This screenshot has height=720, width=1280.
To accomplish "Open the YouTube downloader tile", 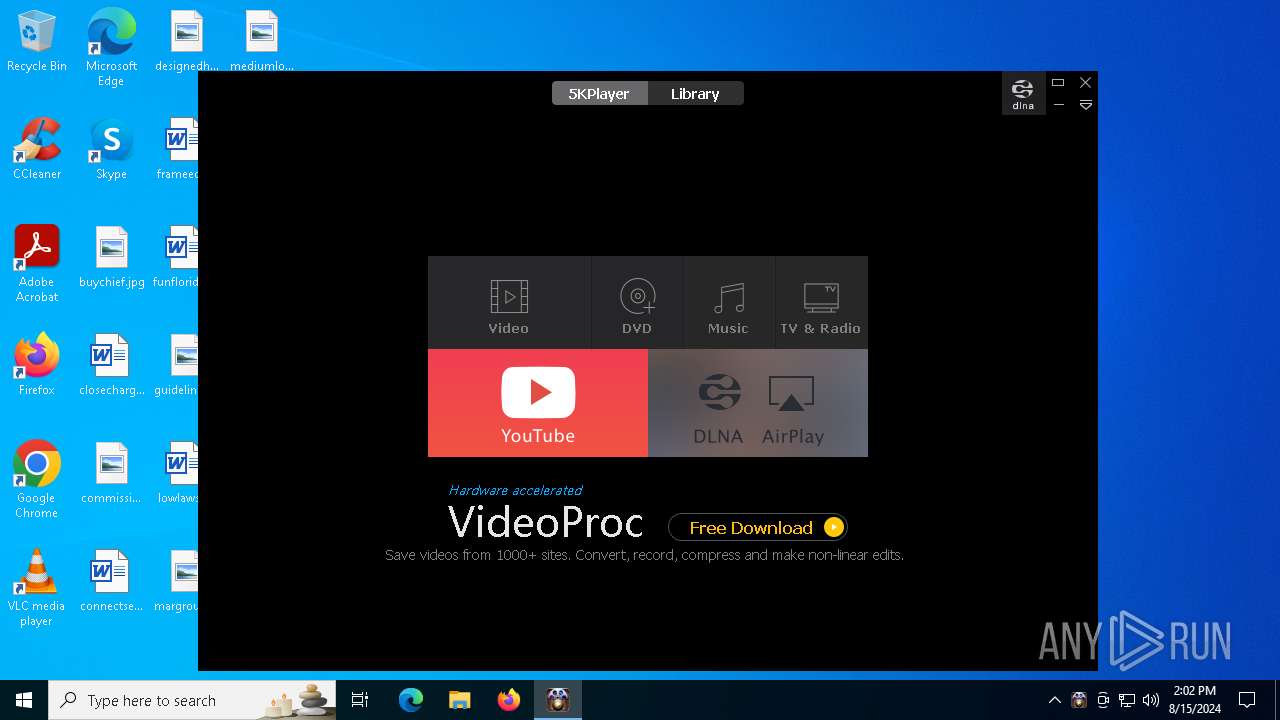I will 538,403.
